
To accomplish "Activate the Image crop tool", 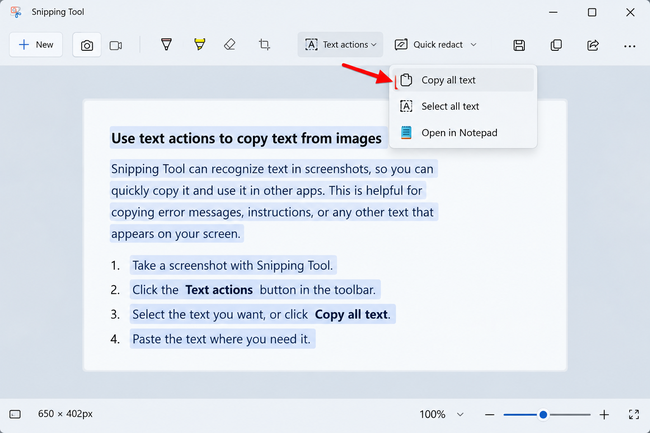I will pos(264,44).
